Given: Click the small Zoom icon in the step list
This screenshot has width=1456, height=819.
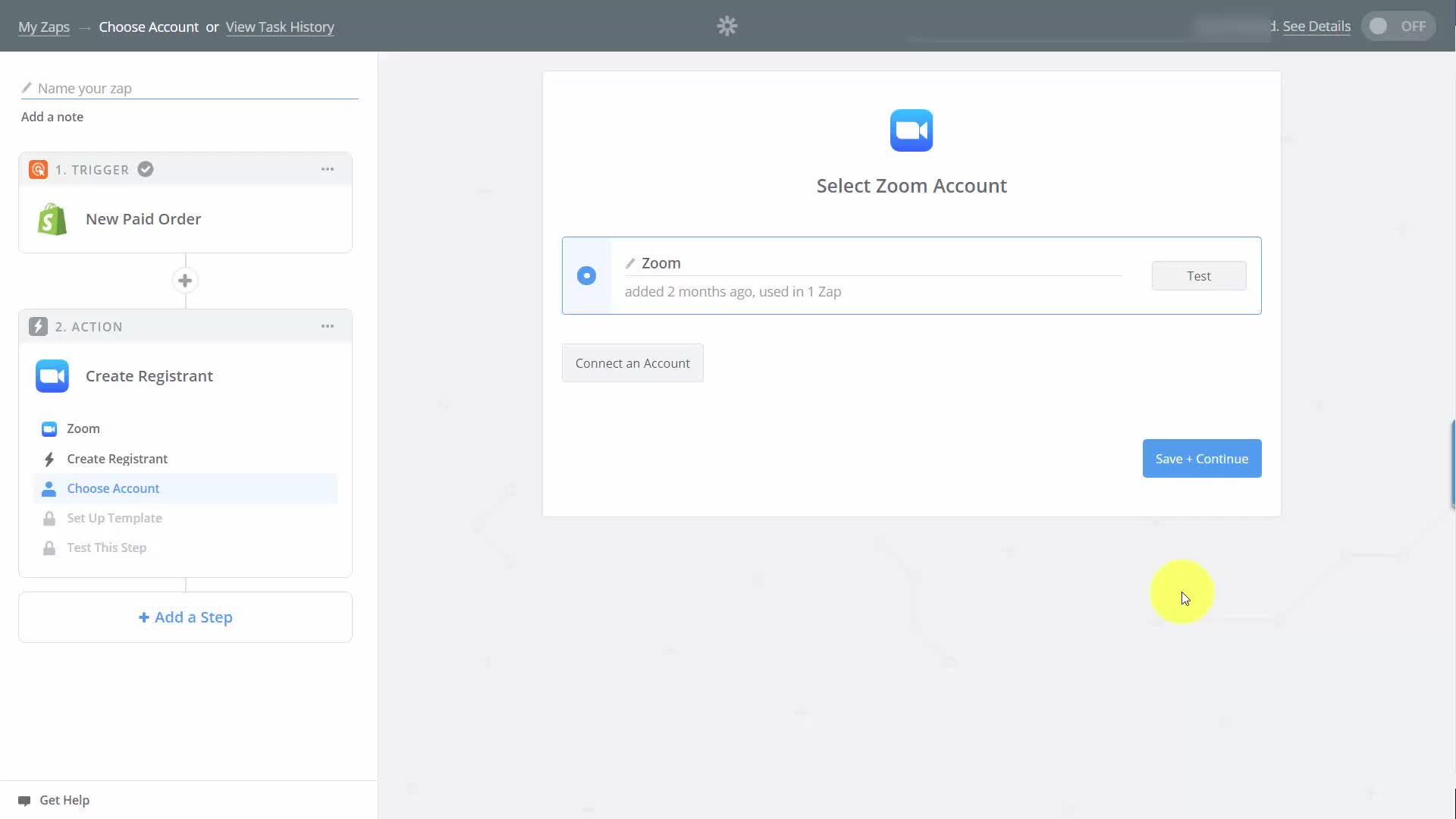Looking at the screenshot, I should pyautogui.click(x=49, y=429).
